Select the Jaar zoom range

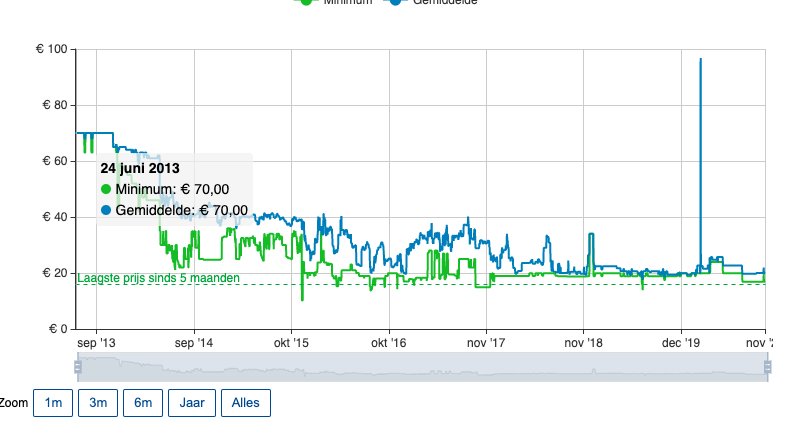coord(192,403)
